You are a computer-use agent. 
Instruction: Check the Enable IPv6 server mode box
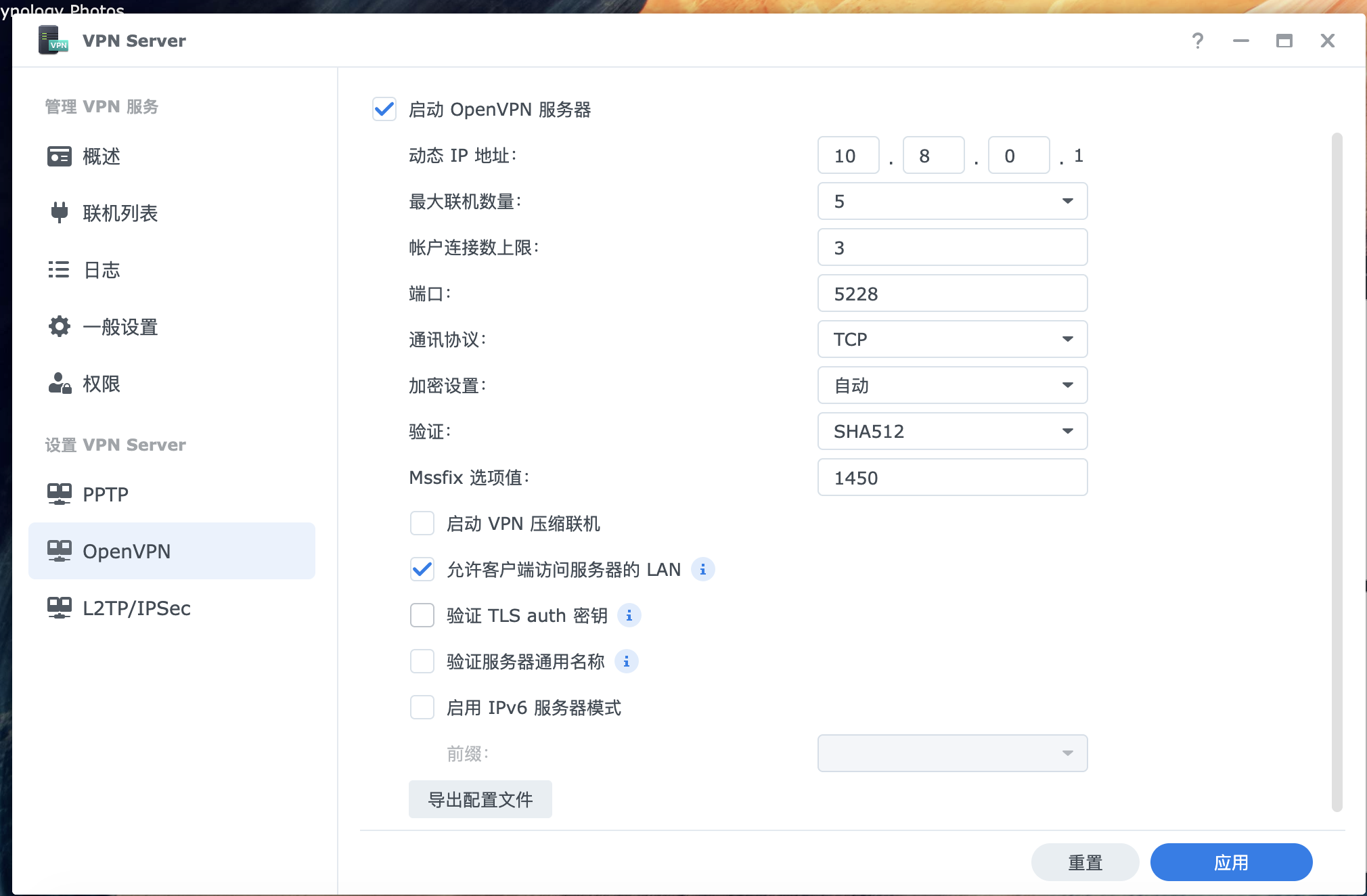pos(422,708)
